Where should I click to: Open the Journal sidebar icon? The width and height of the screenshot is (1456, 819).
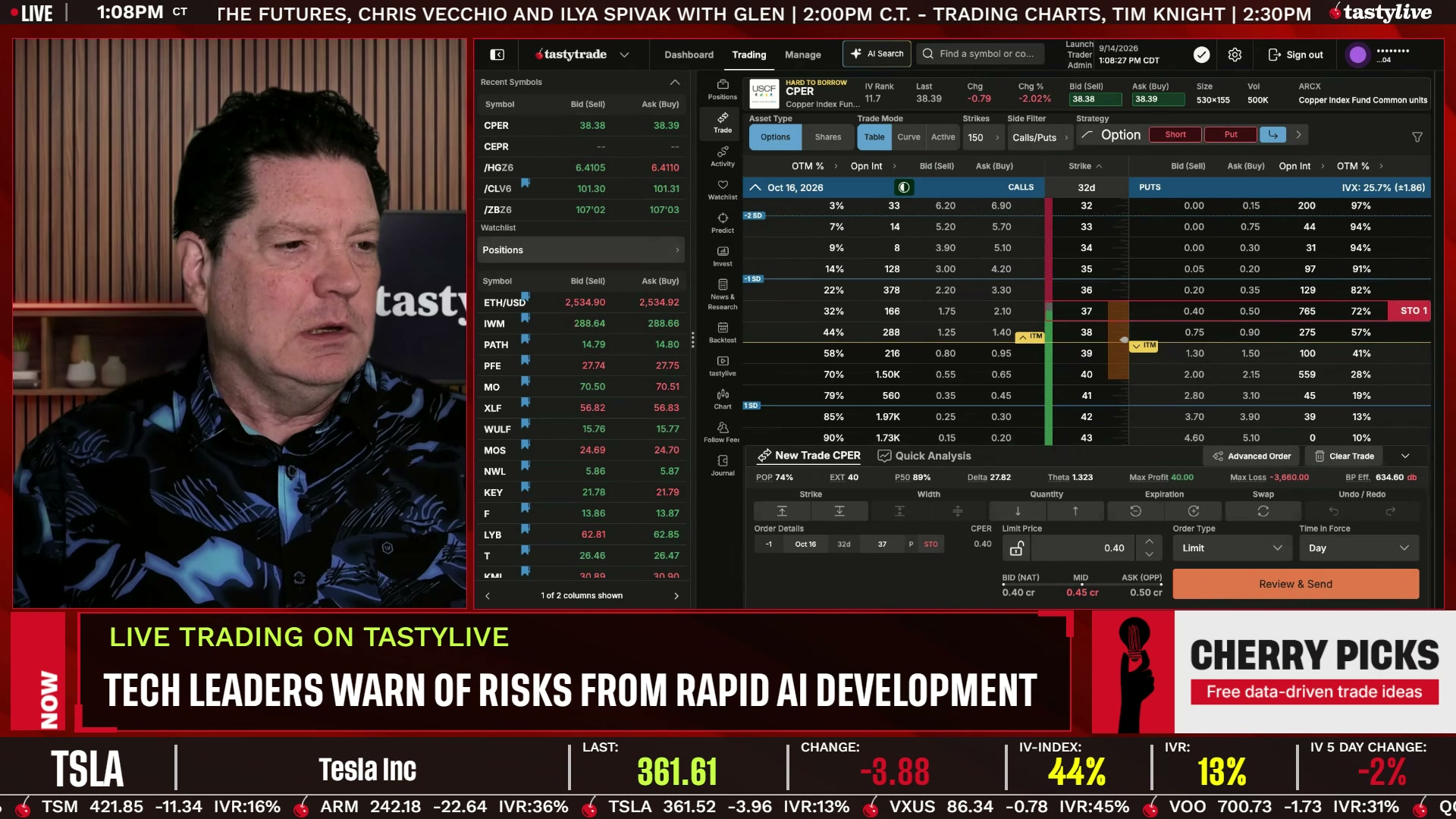[722, 466]
